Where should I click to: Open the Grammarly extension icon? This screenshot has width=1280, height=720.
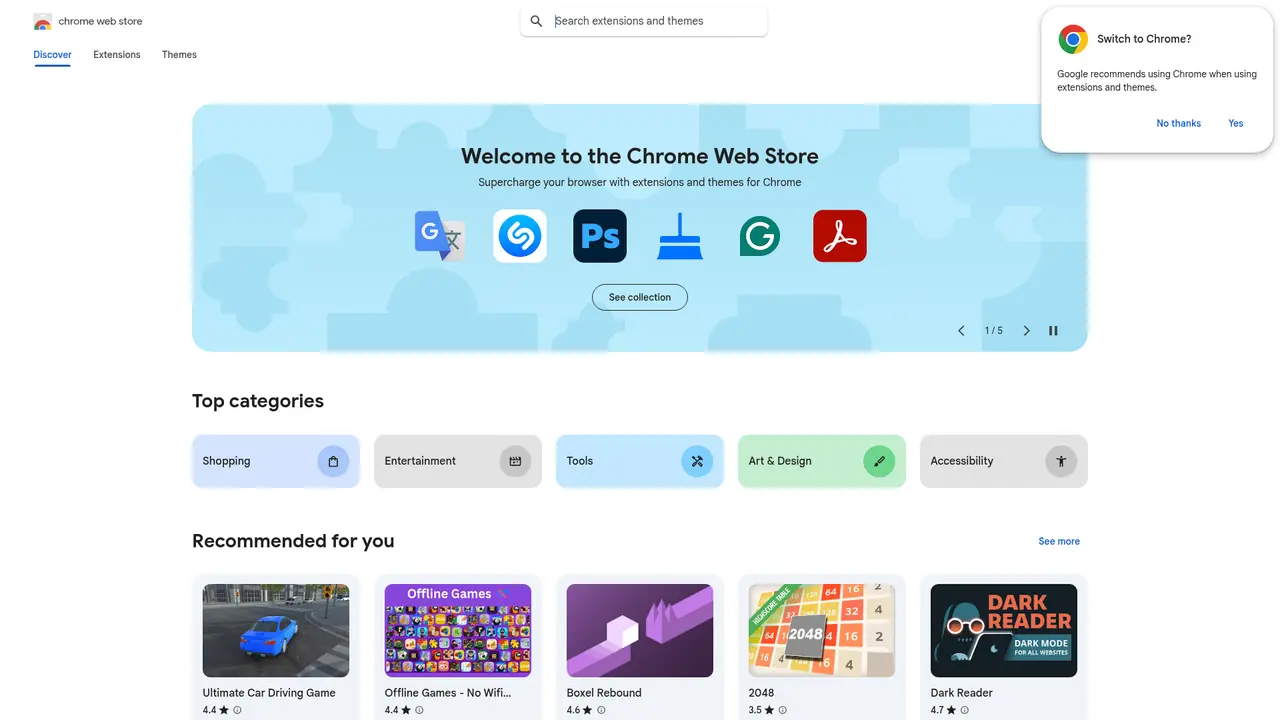click(x=760, y=236)
